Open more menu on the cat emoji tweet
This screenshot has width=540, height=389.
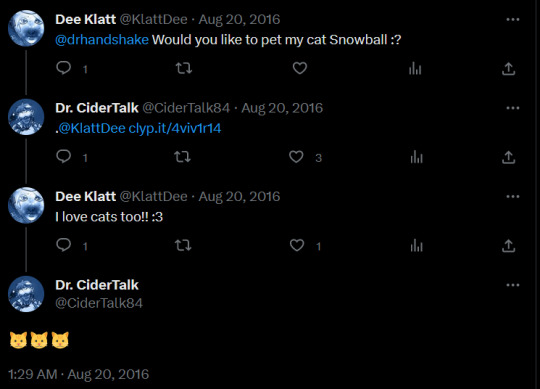point(512,285)
